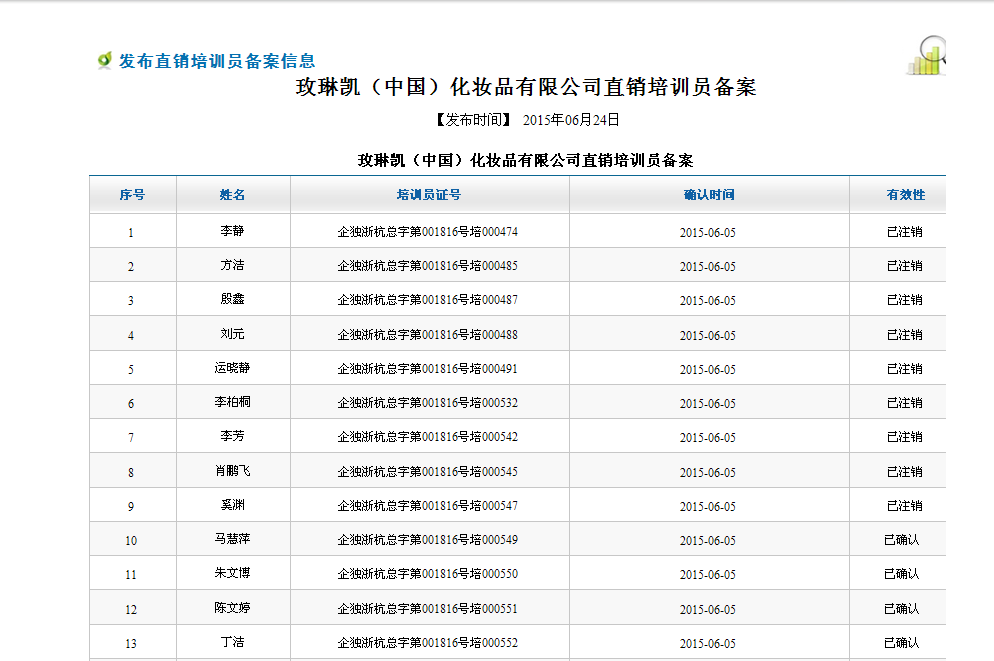Click the certificate number ending in 000552
This screenshot has height=661, width=994.
(428, 643)
